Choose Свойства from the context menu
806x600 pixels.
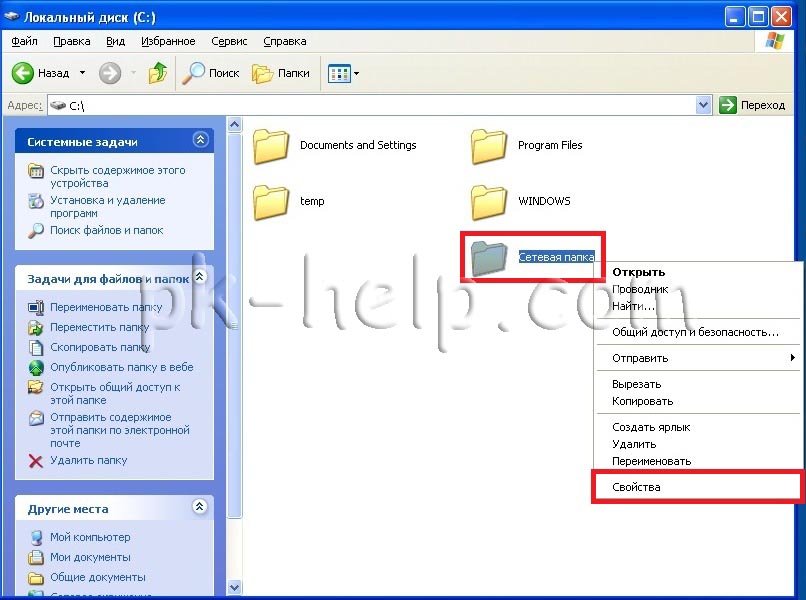698,487
